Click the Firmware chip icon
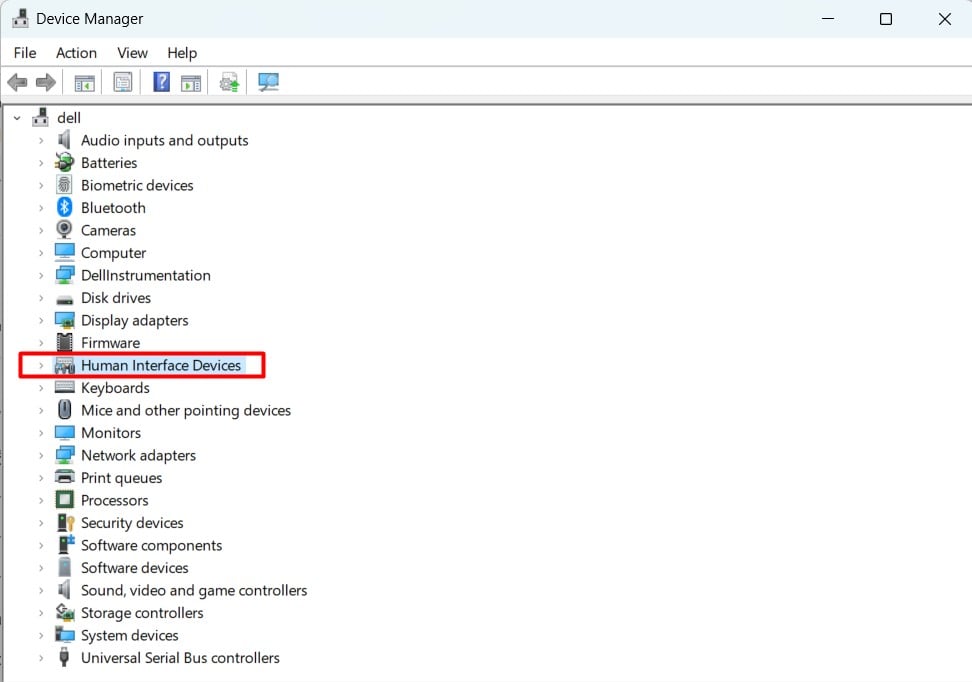The image size is (972, 682). (64, 342)
